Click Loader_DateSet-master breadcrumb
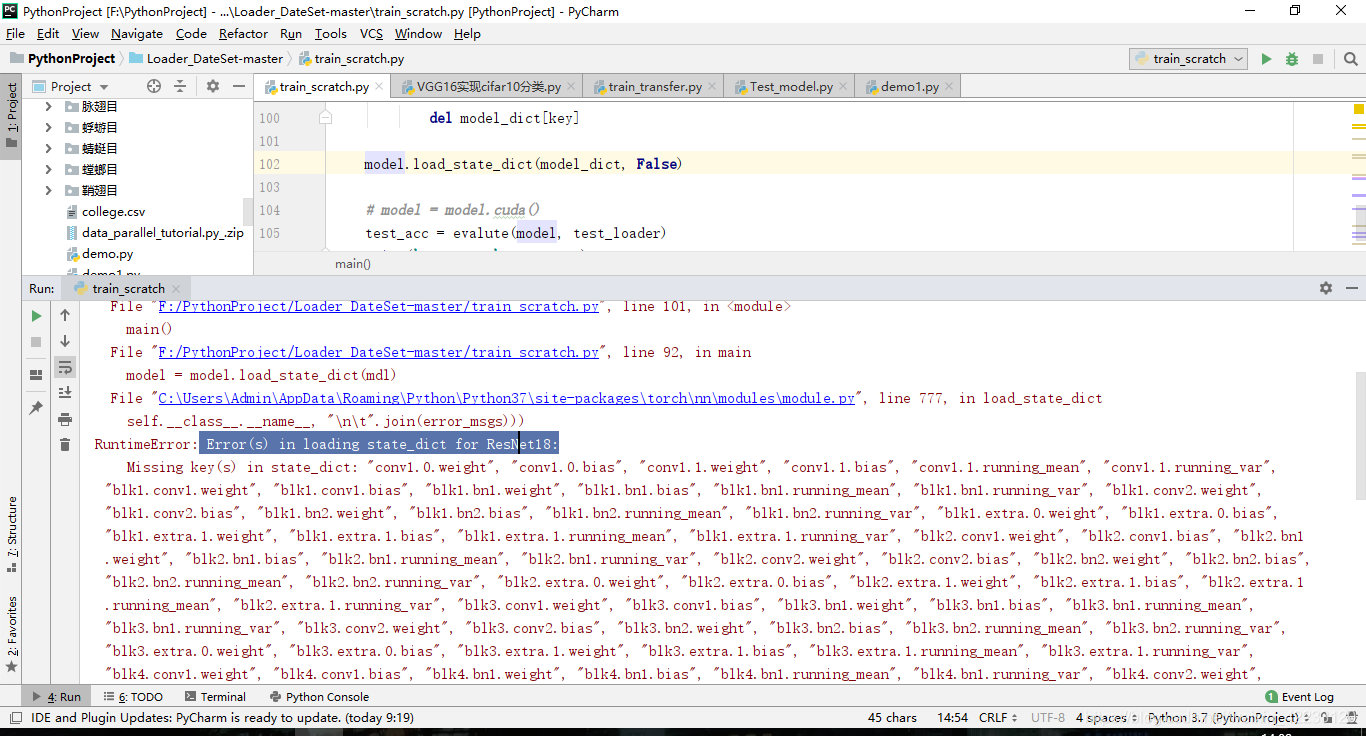 pos(207,59)
